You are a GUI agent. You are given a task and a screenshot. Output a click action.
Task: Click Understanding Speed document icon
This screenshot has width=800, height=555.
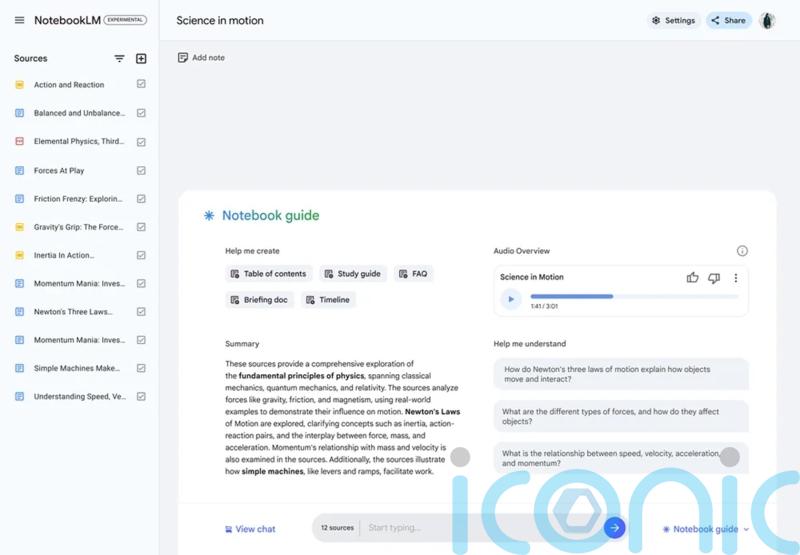(19, 396)
